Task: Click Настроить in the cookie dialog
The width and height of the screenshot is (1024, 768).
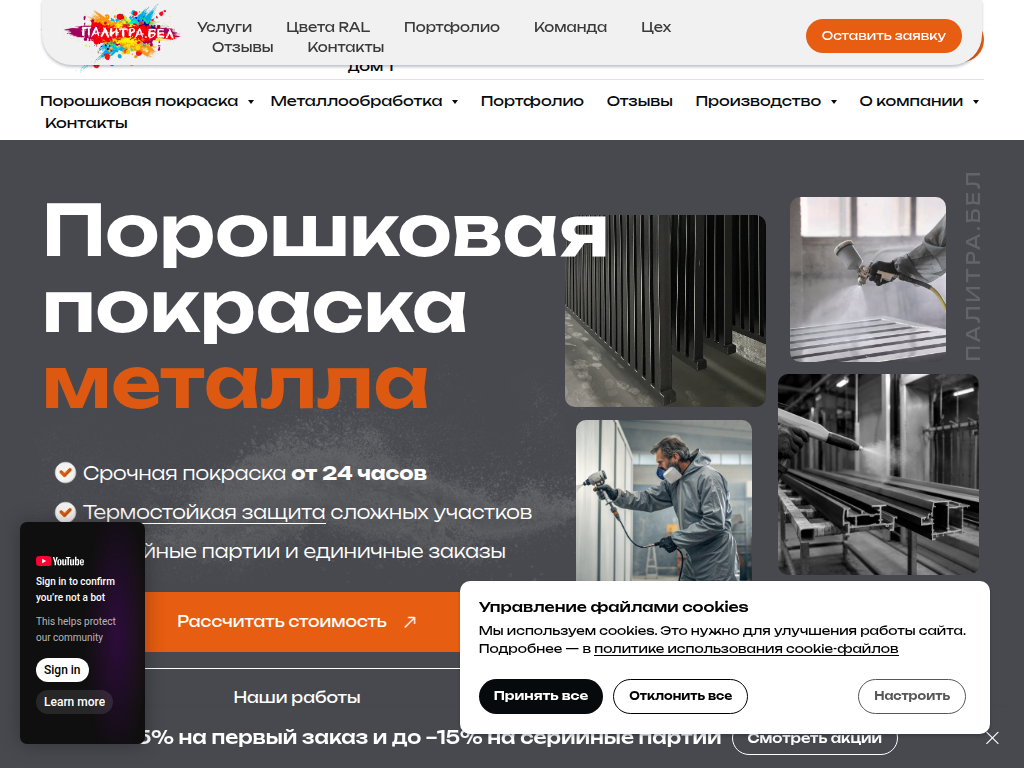Action: (911, 696)
